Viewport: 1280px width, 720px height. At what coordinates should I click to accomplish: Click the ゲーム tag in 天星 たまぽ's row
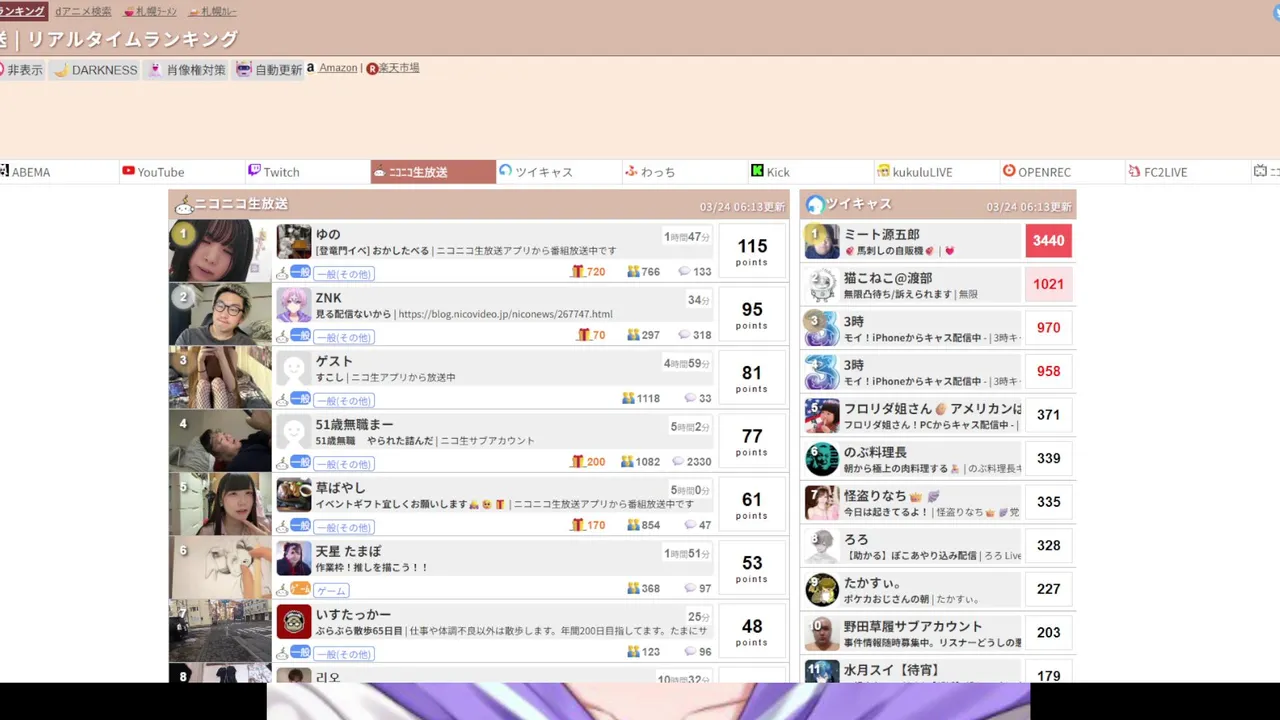click(x=332, y=591)
